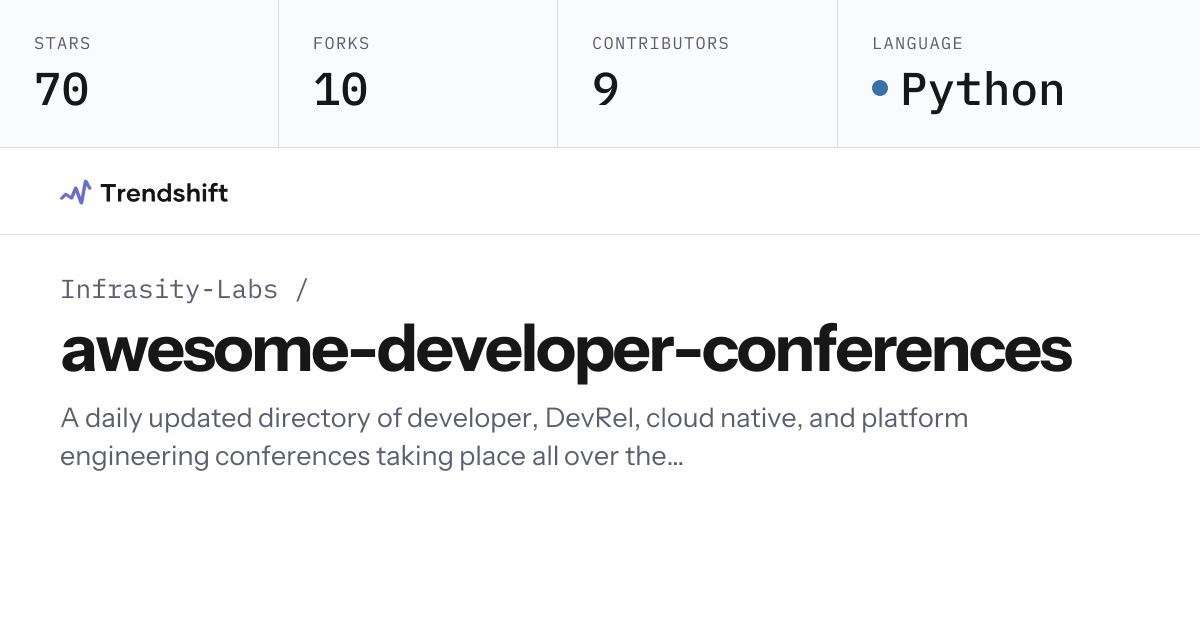Select the STARS label
The width and height of the screenshot is (1200, 630).
[62, 44]
